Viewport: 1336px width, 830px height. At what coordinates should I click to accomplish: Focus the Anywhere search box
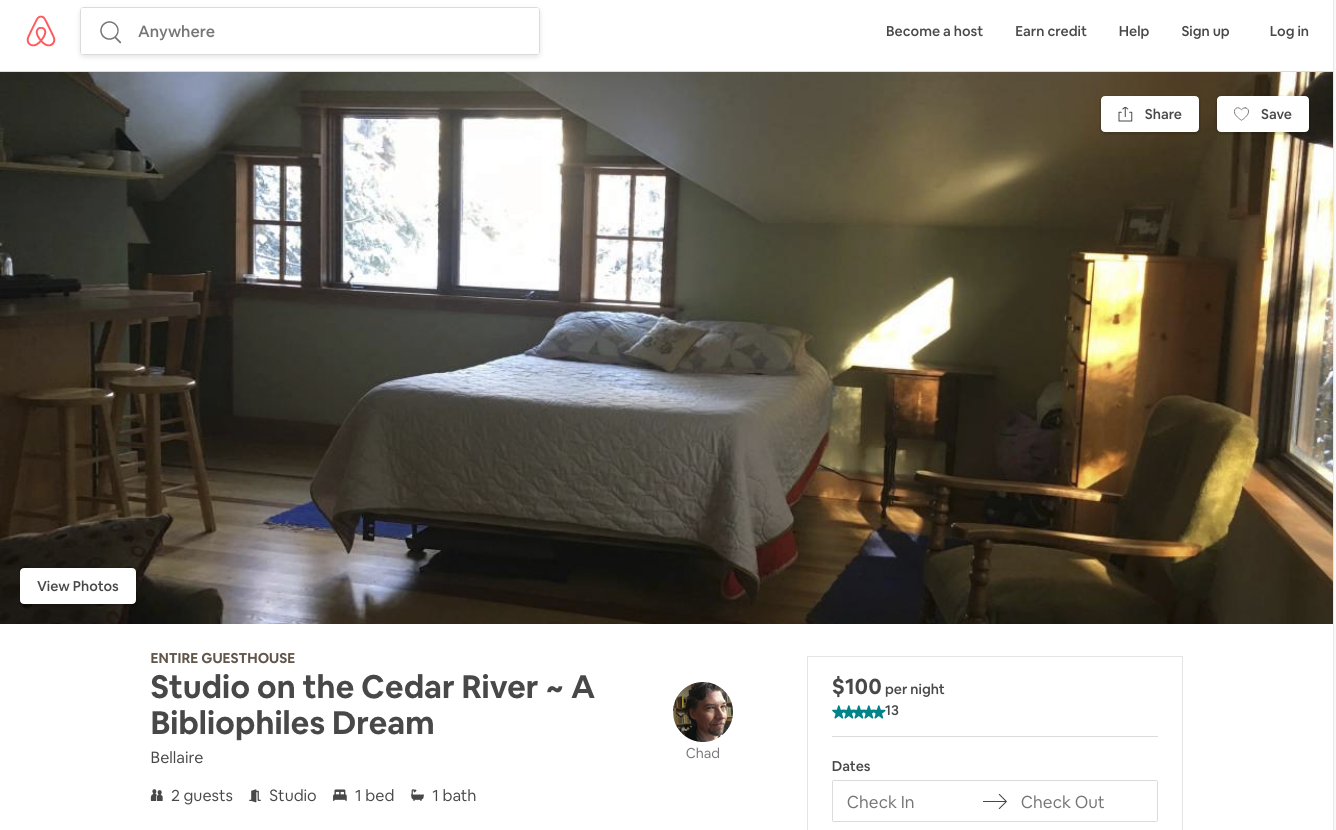point(310,31)
